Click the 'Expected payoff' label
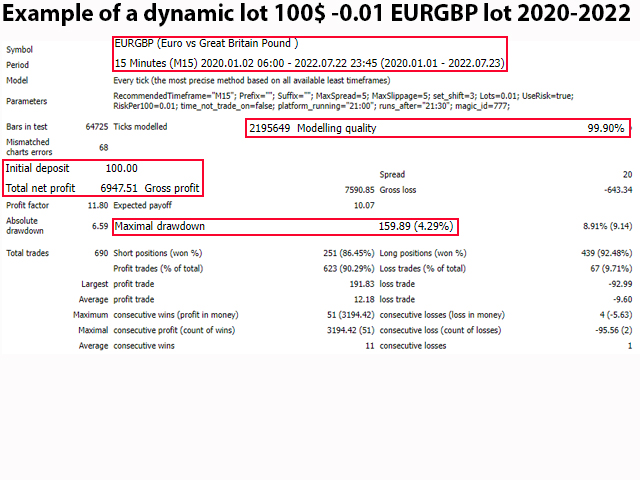This screenshot has height=480, width=640. 142,205
